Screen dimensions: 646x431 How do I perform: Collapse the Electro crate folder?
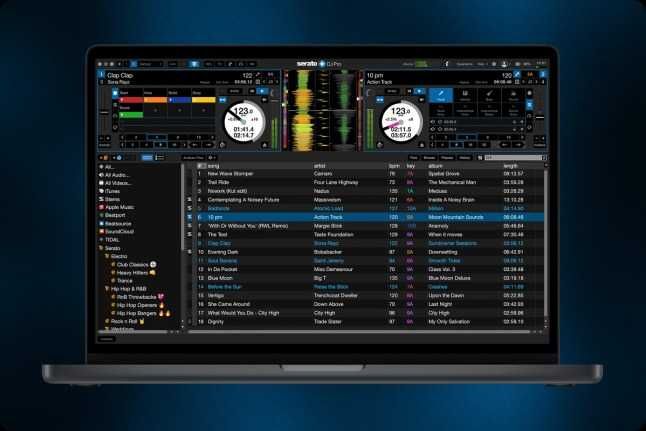click(x=107, y=256)
